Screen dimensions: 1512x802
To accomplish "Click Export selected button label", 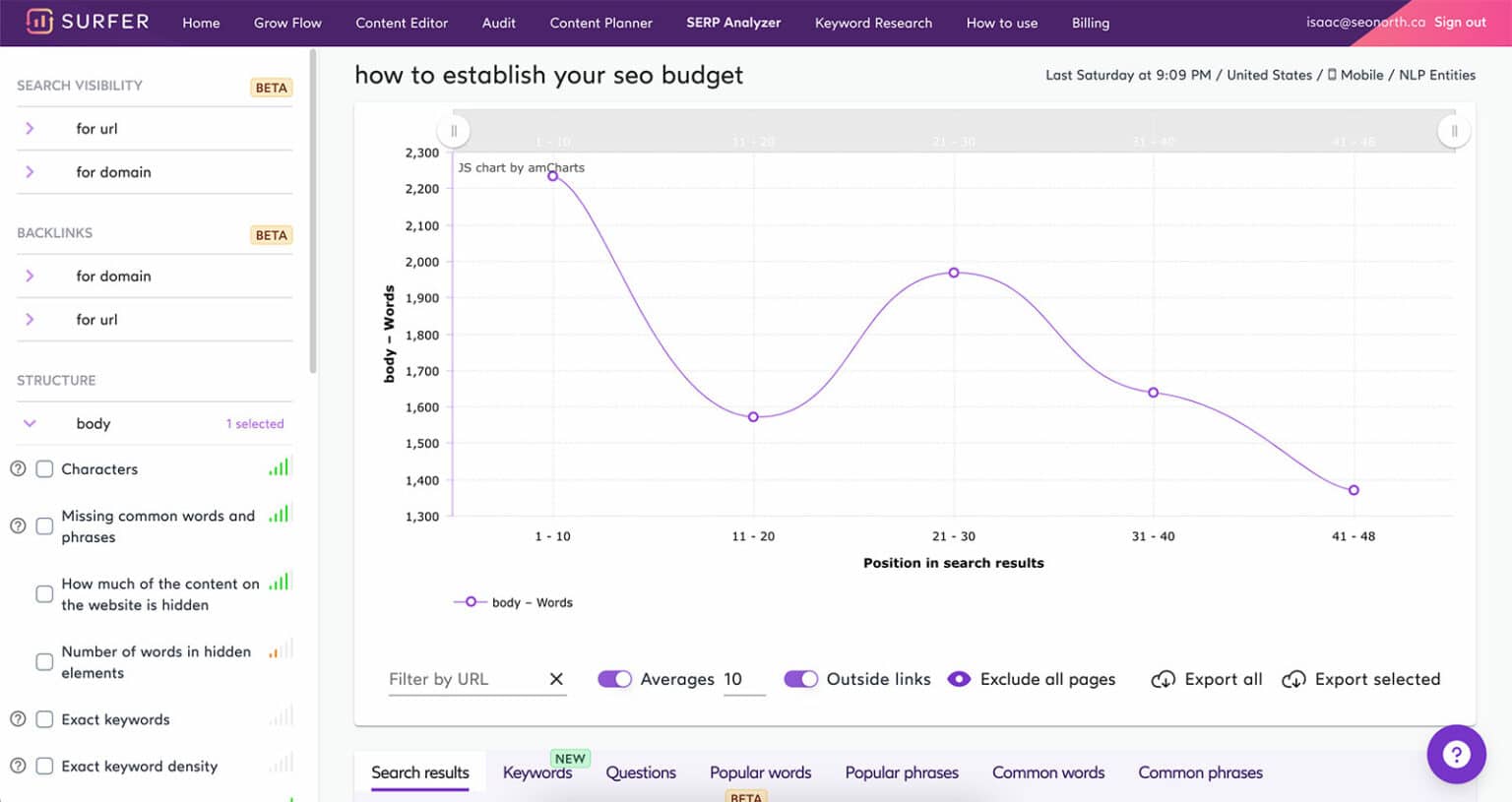I will coord(1377,679).
